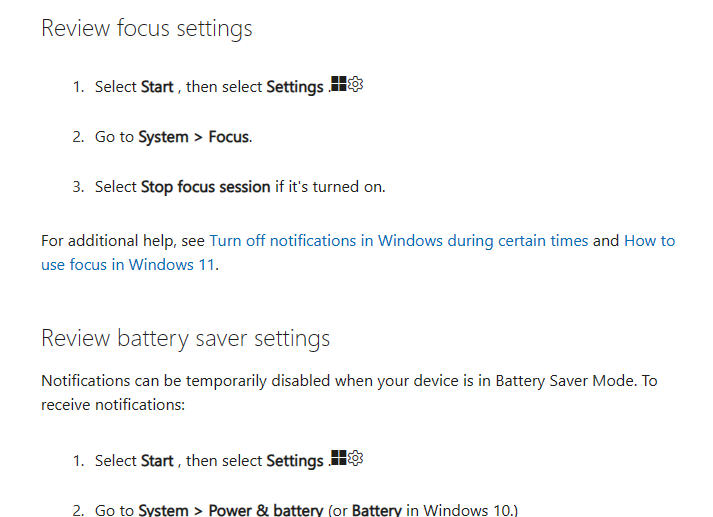This screenshot has width=713, height=517.
Task: Click 'Review battery saver settings' heading
Action: tap(186, 339)
